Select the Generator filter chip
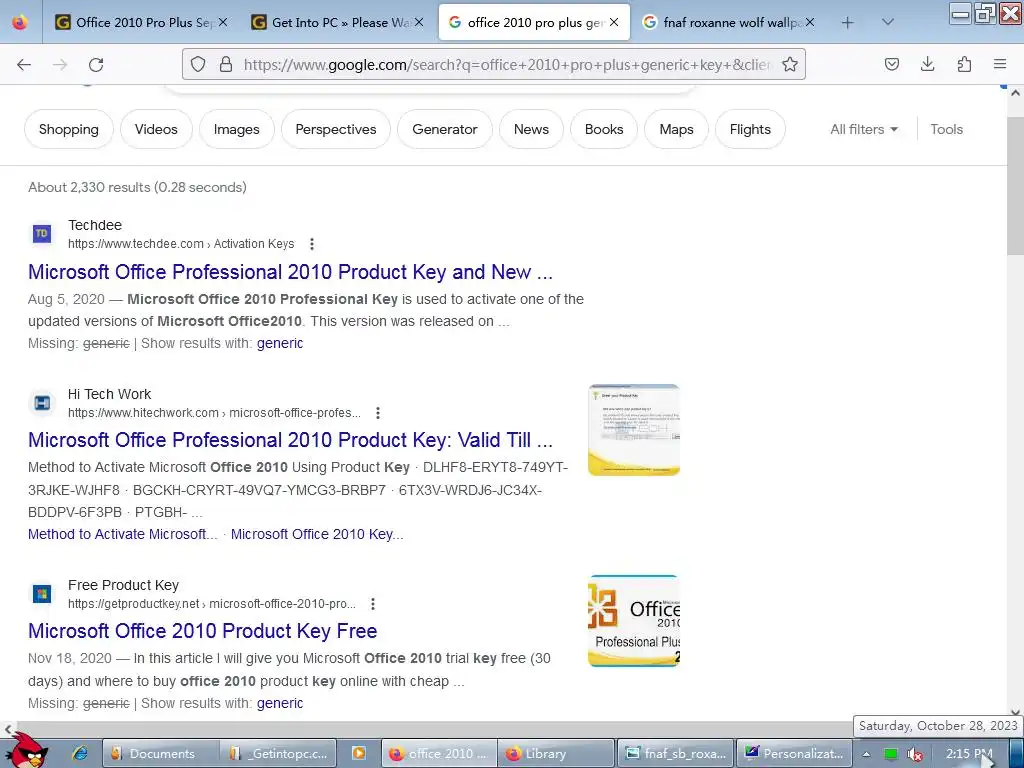The image size is (1024, 768). [x=445, y=129]
